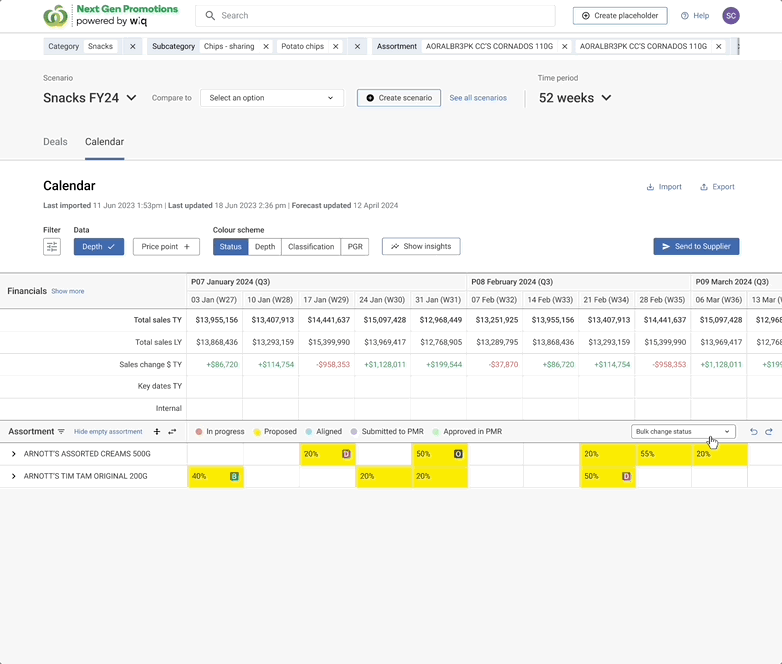Click the search magnifier icon
This screenshot has width=782, height=664.
[210, 15]
